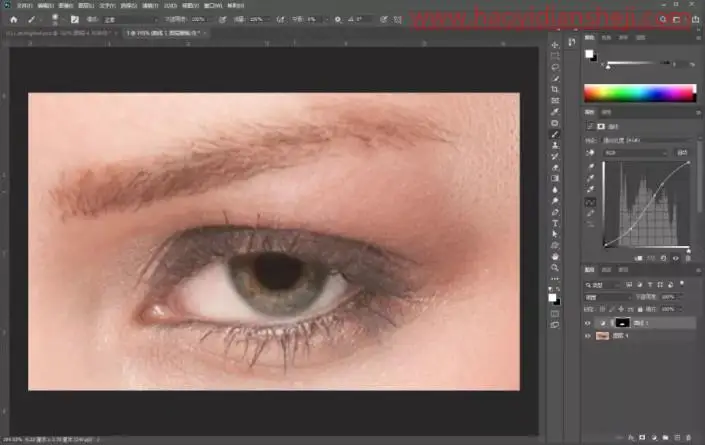The image size is (705, 445).
Task: Toggle adjustment visibility in Properties panel footer
Action: point(675,258)
